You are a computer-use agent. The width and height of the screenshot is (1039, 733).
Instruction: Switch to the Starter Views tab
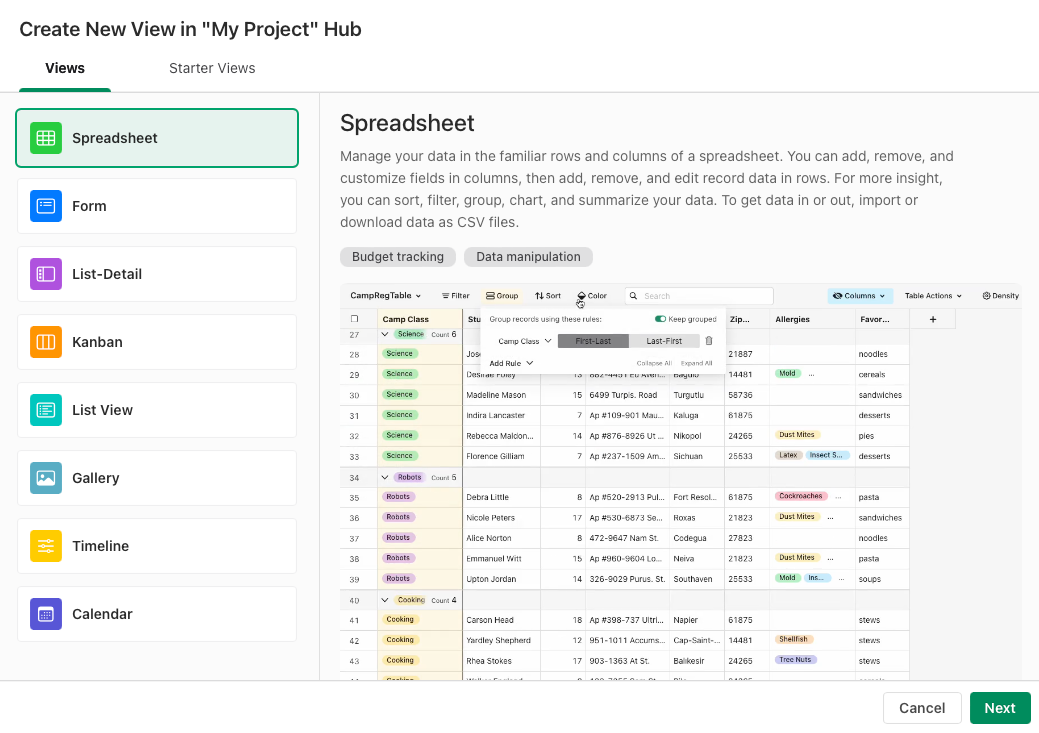coord(212,68)
